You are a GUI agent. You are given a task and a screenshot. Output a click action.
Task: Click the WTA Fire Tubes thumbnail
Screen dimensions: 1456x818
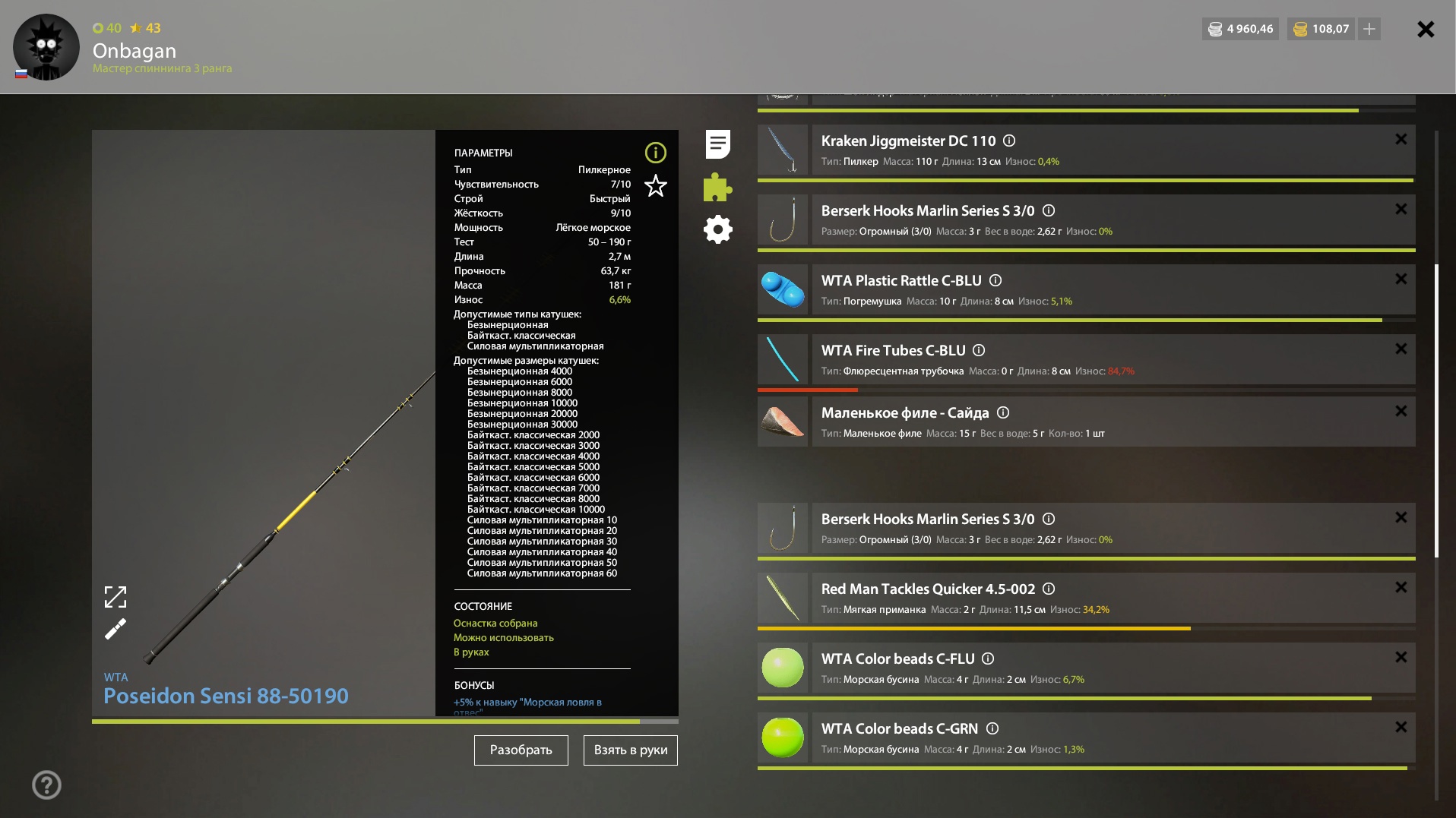(783, 359)
